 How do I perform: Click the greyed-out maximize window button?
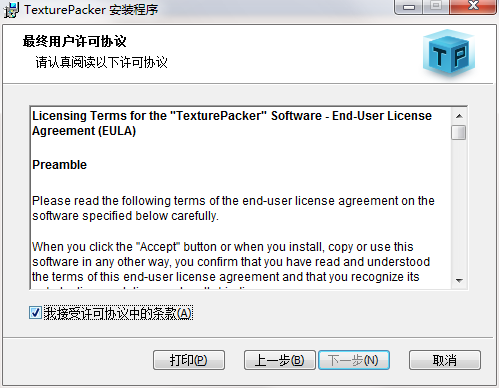pos(436,6)
